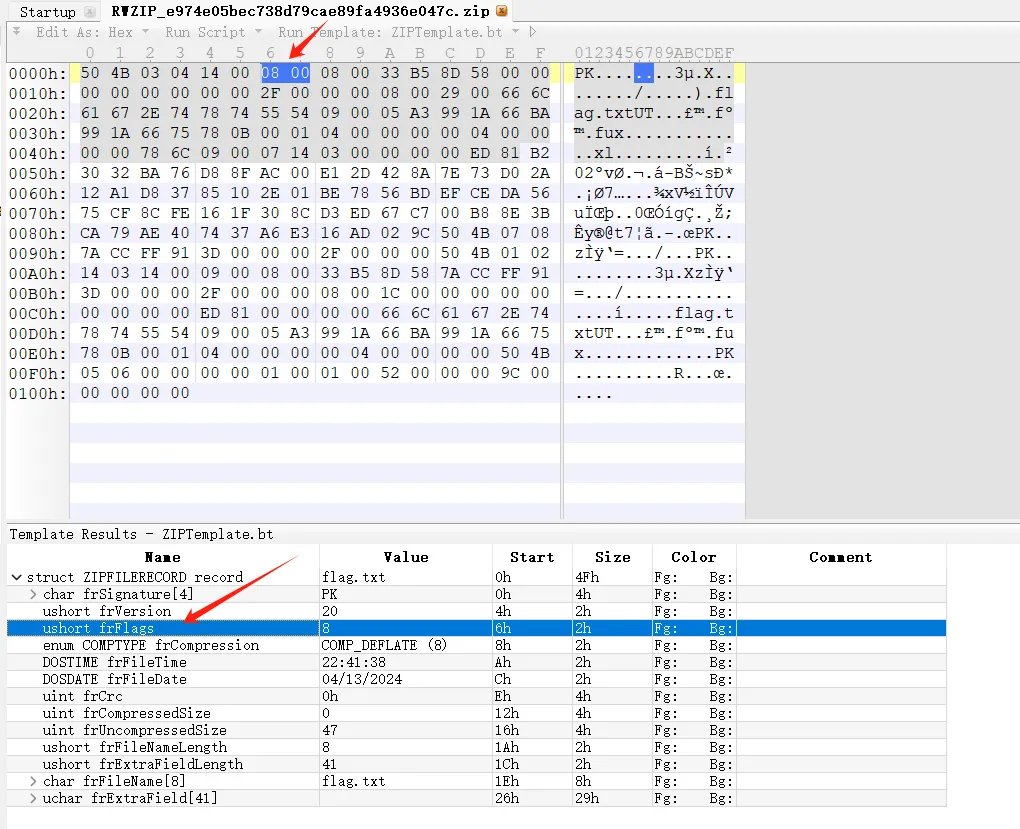The height and width of the screenshot is (829, 1020).
Task: Expand char frSignature[4] node
Action: 33,594
